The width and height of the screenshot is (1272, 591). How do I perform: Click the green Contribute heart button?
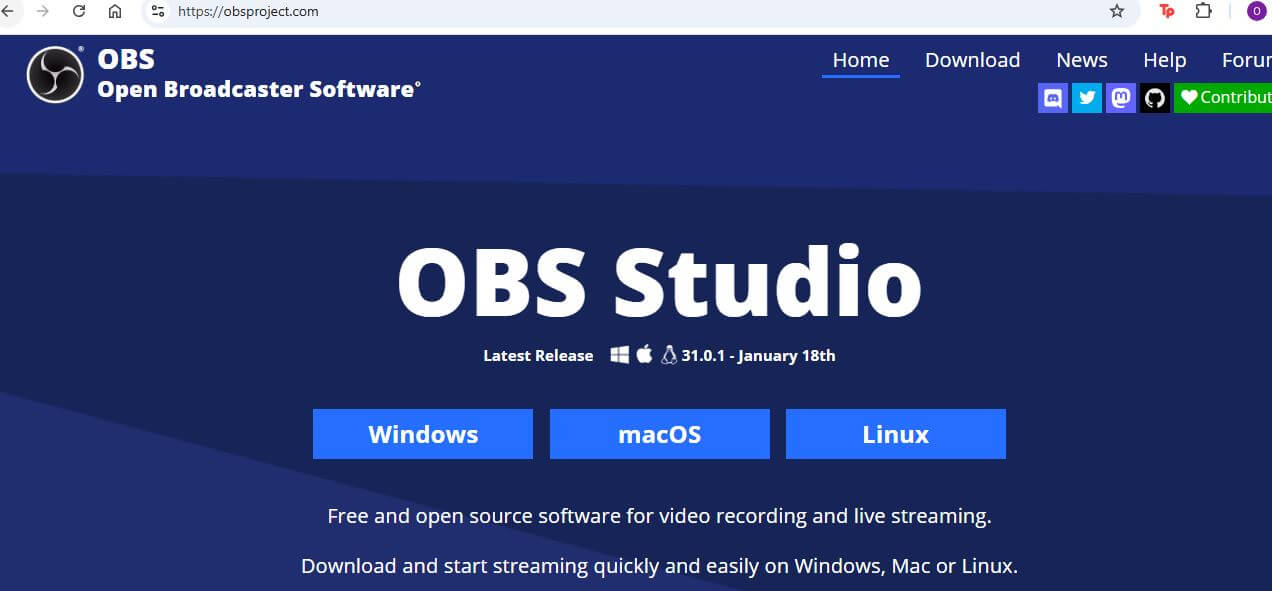(1223, 97)
